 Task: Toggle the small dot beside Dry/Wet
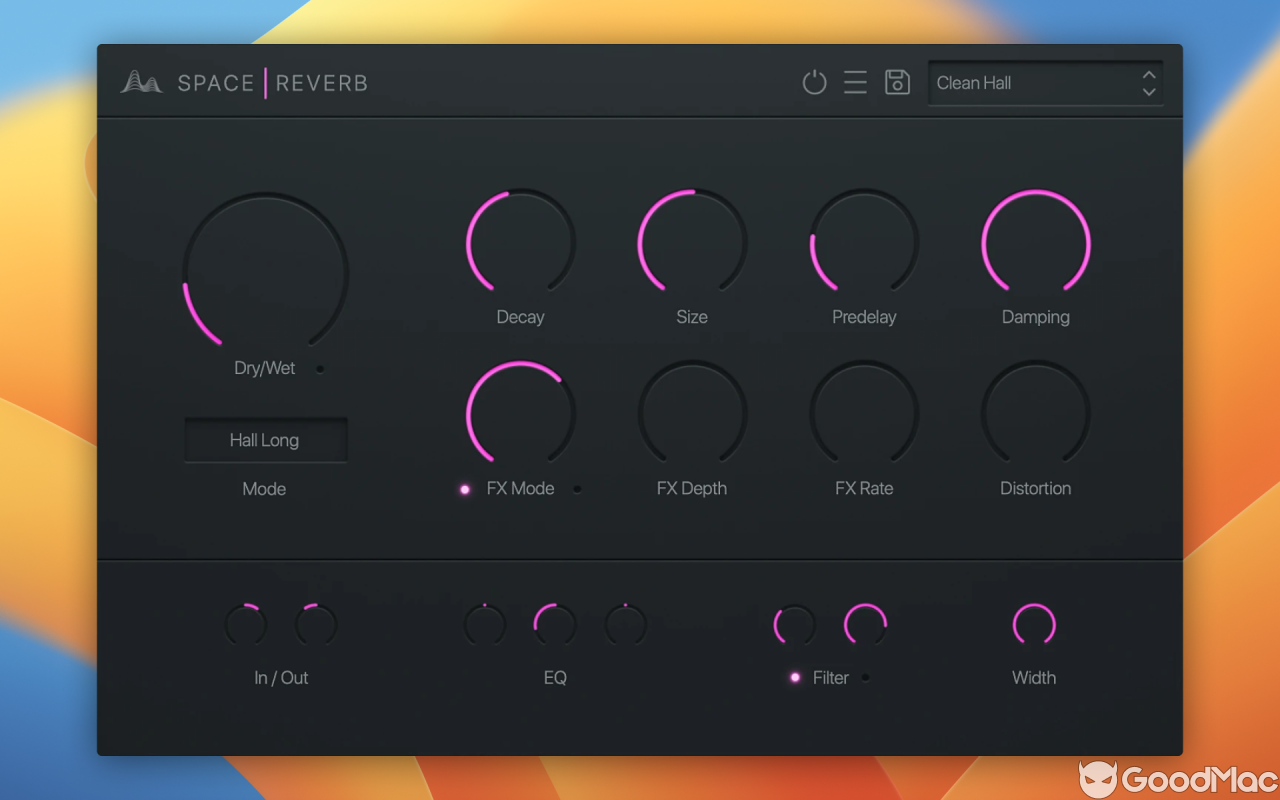[321, 368]
